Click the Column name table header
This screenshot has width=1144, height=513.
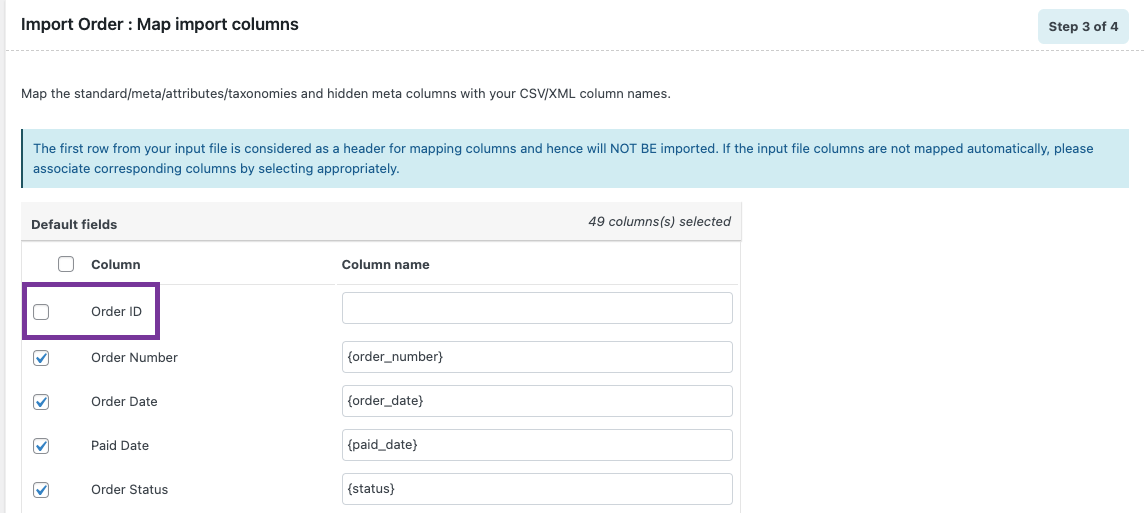(385, 265)
